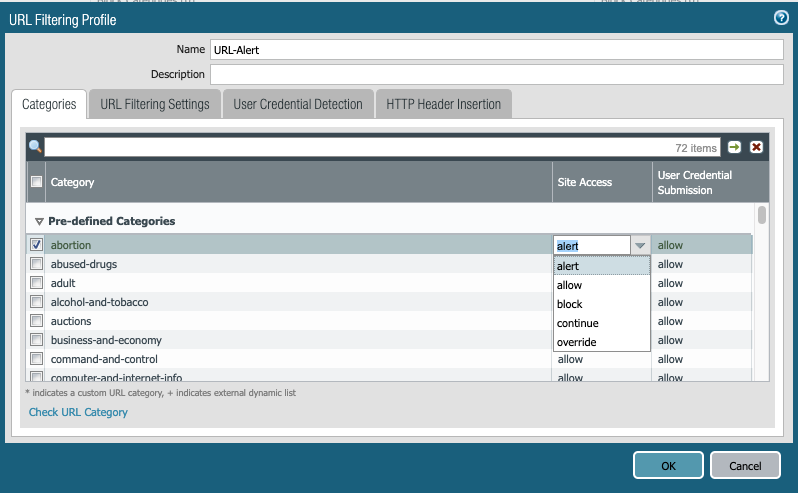Screen dimensions: 798x493
Task: Click the help question mark icon
Action: coord(781,18)
